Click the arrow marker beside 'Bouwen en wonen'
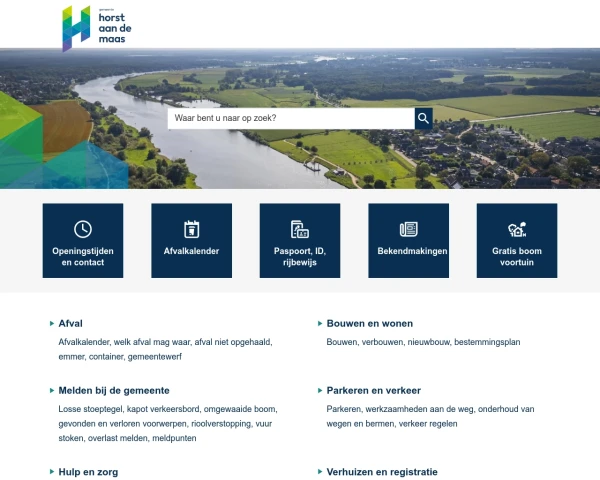600x480 pixels. (320, 323)
